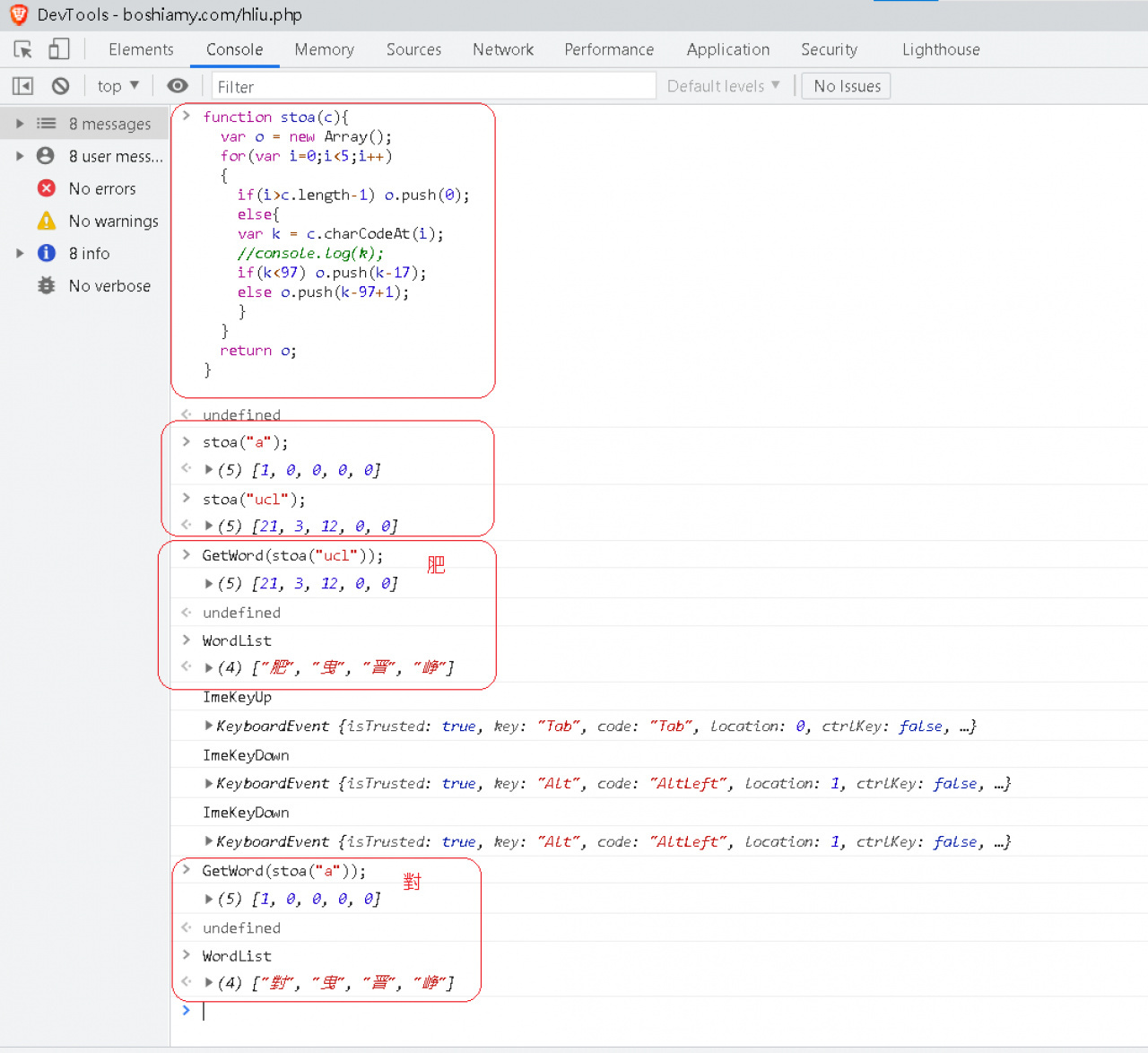This screenshot has width=1148, height=1053.
Task: Activate the inspect element picker icon
Action: (23, 49)
